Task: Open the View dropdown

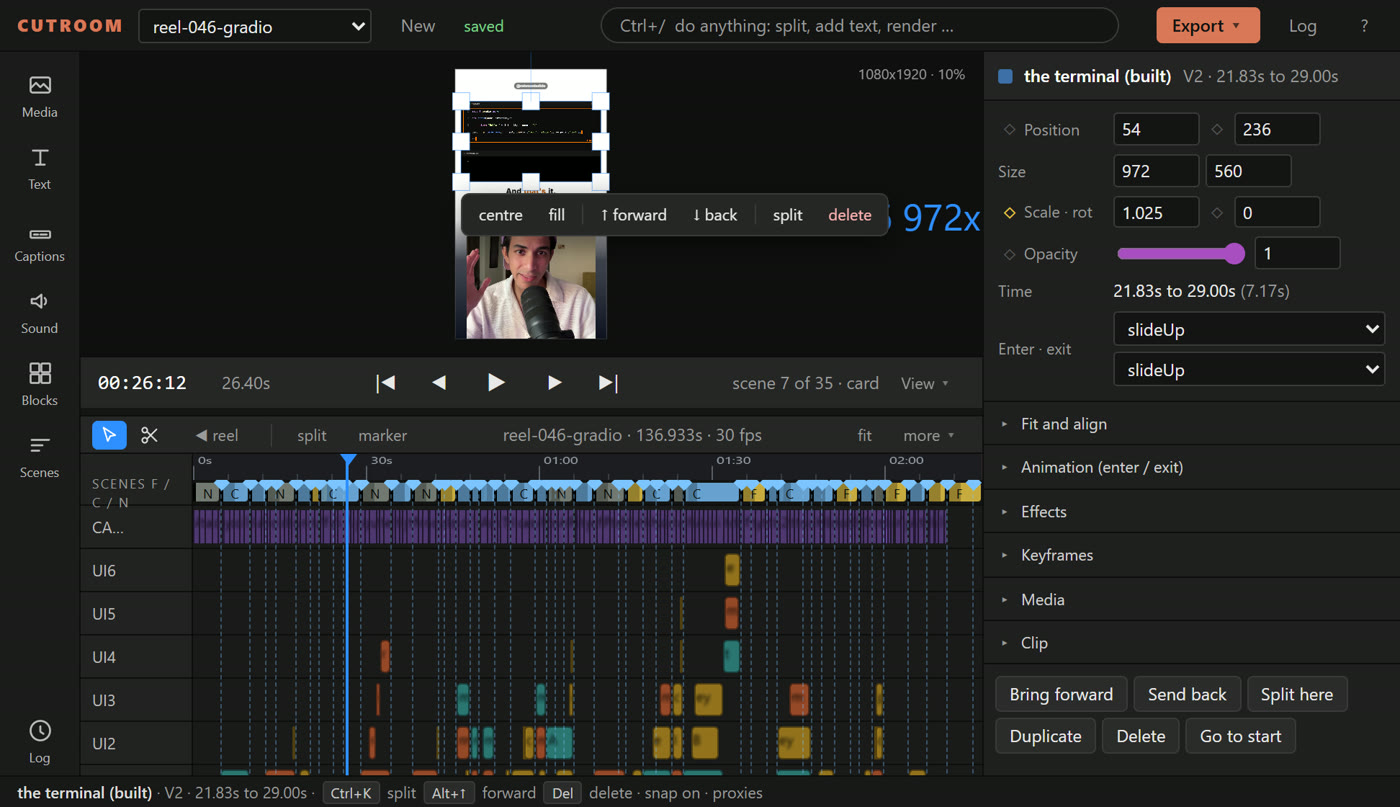Action: click(925, 383)
